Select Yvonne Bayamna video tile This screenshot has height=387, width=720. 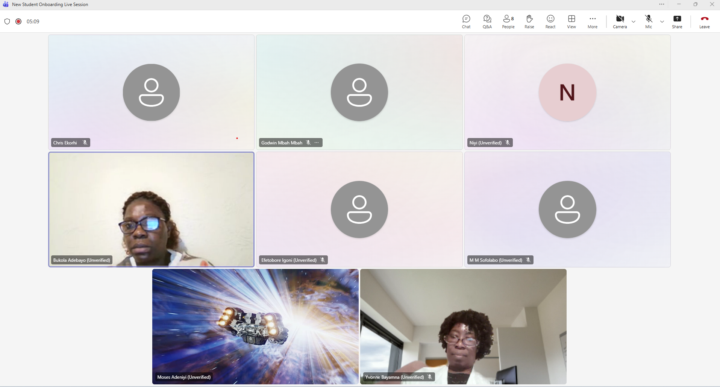coord(463,326)
